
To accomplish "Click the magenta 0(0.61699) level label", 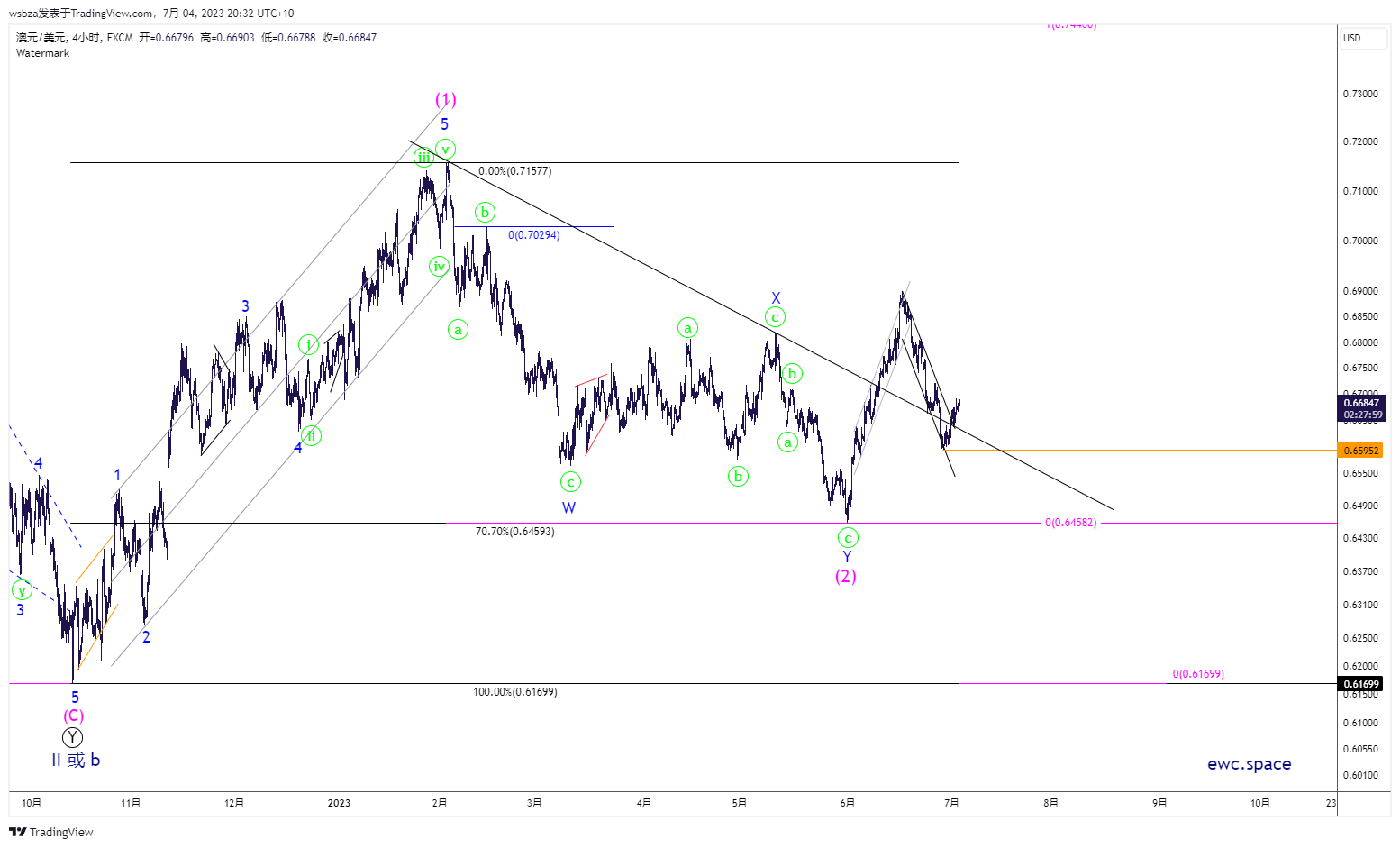I will (x=1198, y=674).
